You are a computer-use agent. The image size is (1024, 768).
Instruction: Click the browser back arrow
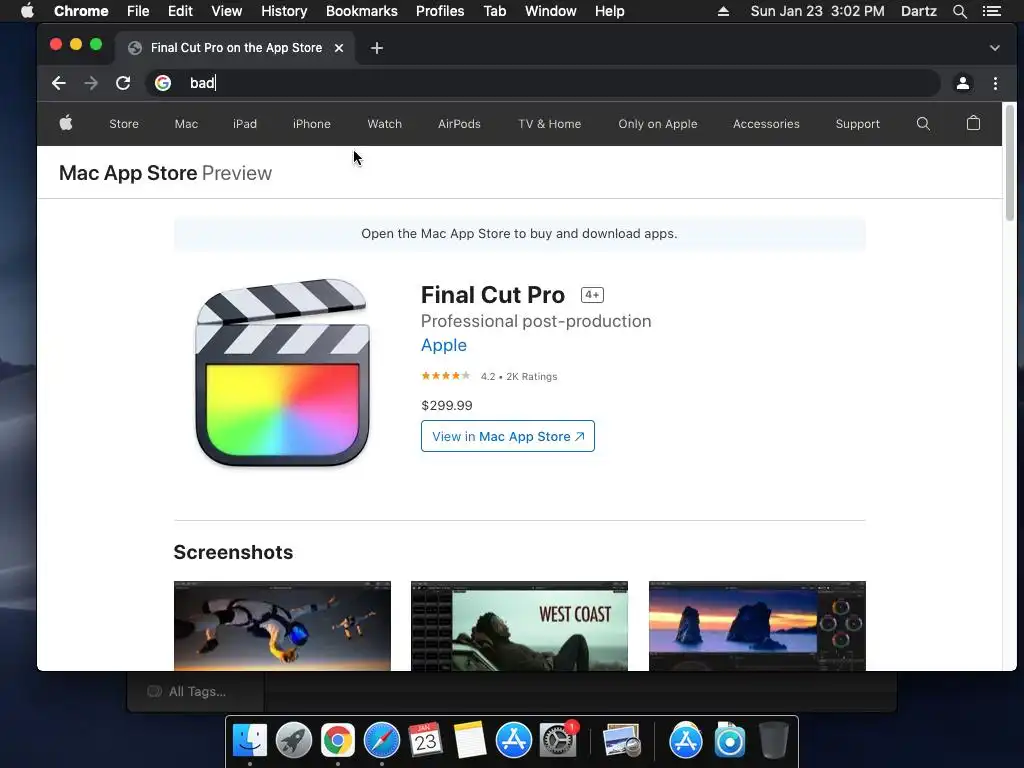click(59, 83)
